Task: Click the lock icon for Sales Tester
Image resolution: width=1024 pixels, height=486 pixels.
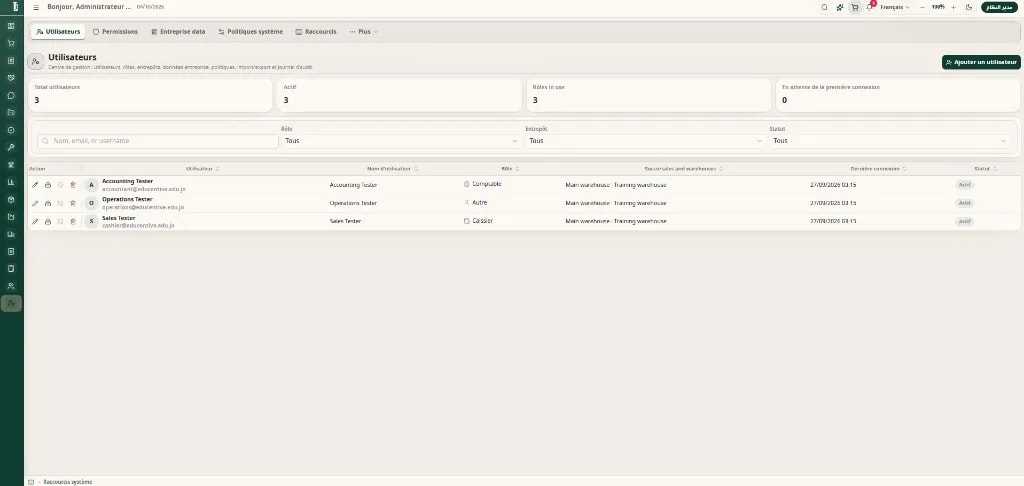Action: coord(48,221)
